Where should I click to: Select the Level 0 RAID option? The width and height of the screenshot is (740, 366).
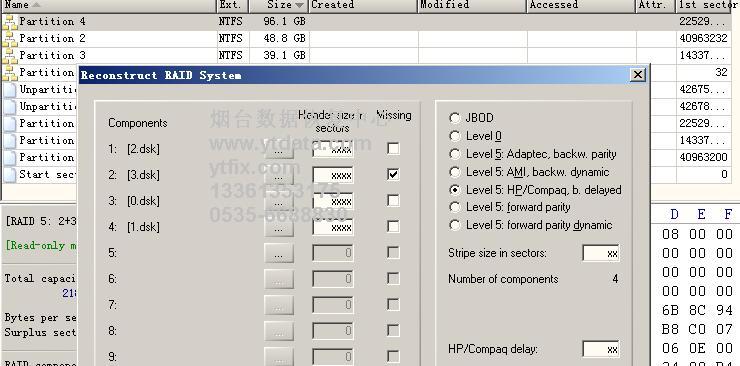(454, 136)
